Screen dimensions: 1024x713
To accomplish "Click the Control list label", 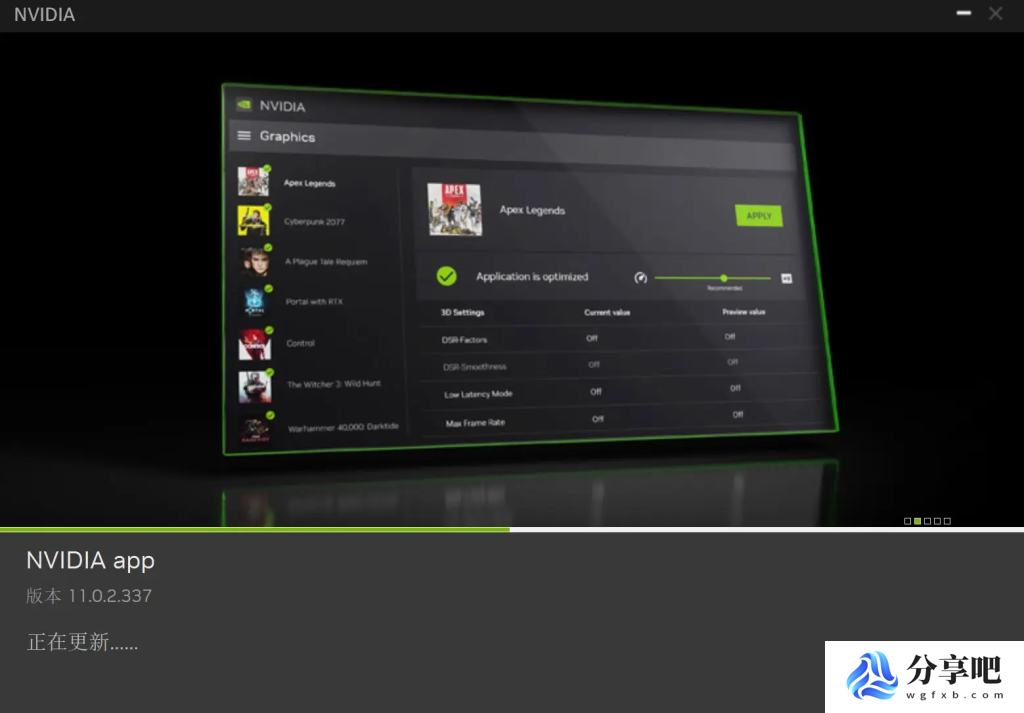I will (300, 343).
